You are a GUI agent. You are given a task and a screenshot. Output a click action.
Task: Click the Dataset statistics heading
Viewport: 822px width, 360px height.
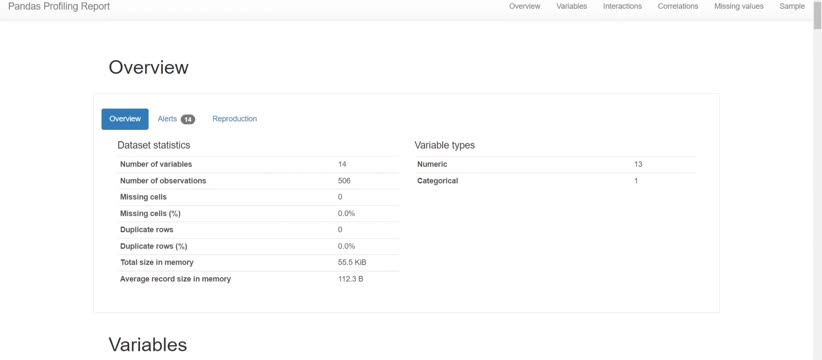coord(154,145)
